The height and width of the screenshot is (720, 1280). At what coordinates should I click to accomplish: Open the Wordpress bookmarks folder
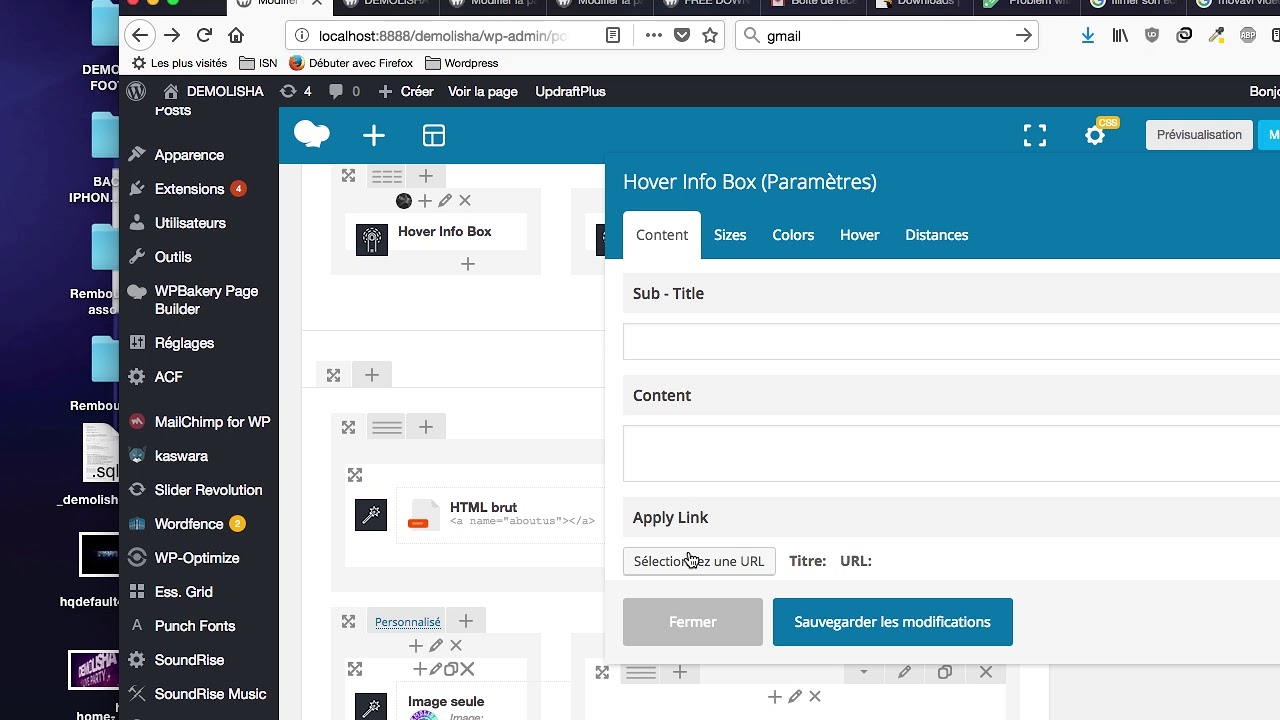click(x=462, y=63)
